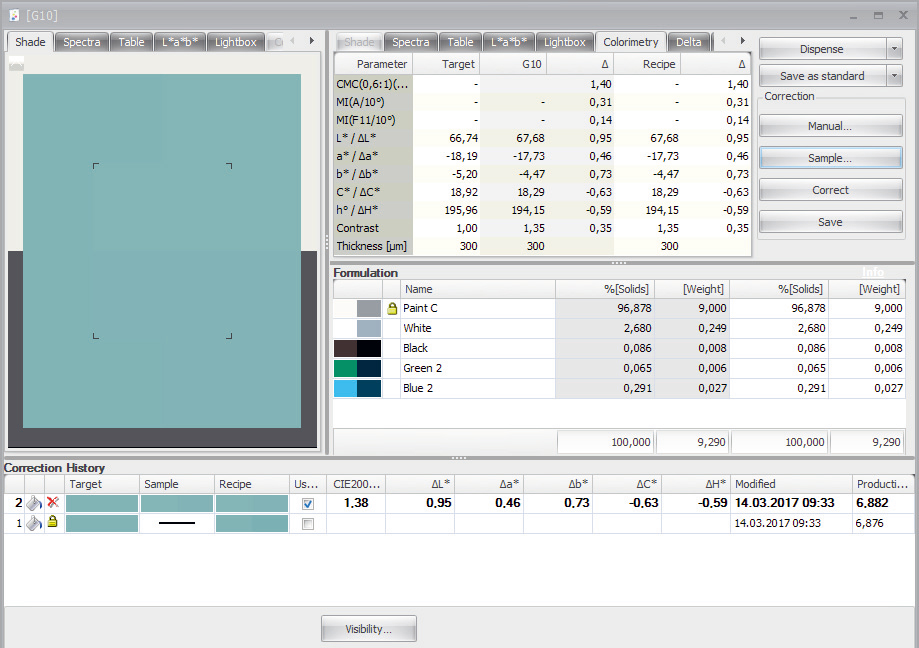The image size is (919, 648).
Task: Switch to left Spectra tab
Action: (81, 42)
